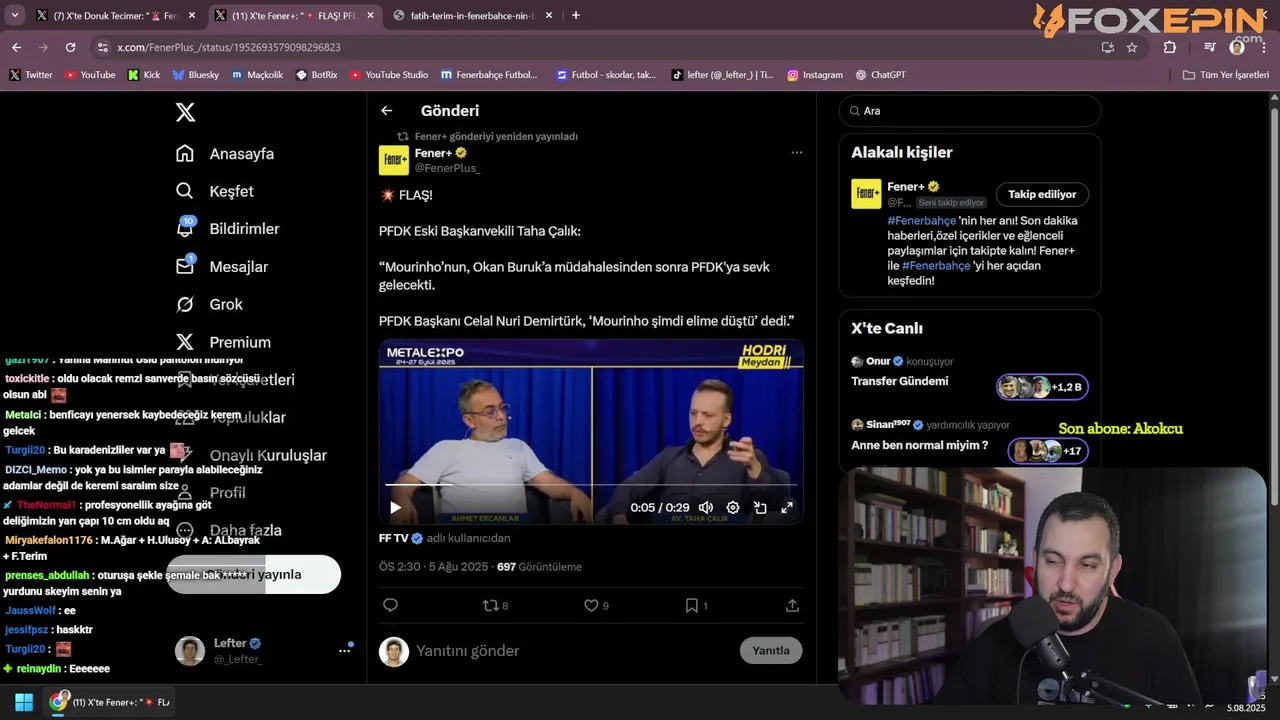The image size is (1280, 720).
Task: Open Twitter bookmark
Action: click(x=31, y=75)
